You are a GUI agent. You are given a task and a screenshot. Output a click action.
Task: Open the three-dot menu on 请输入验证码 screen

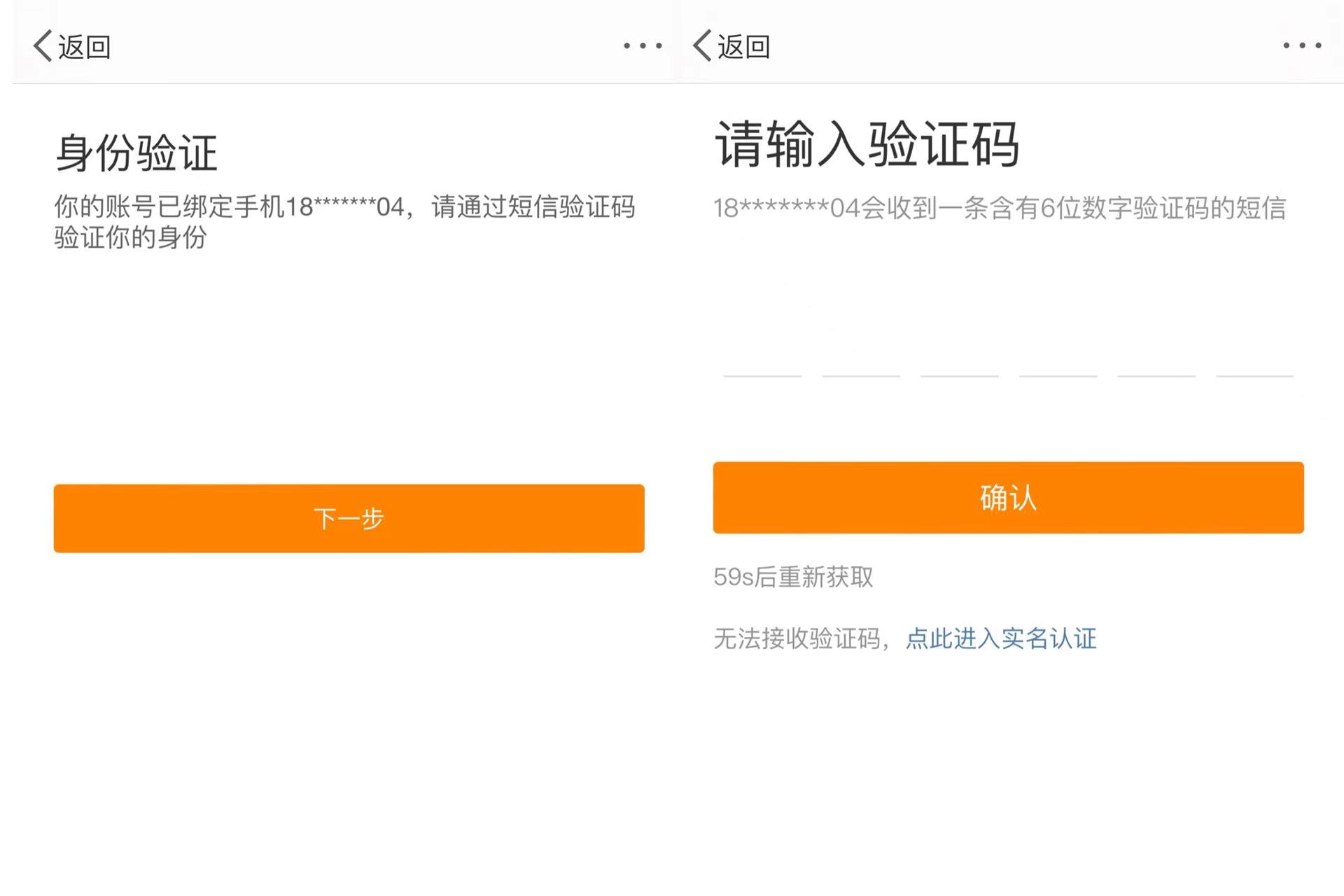(x=1302, y=46)
